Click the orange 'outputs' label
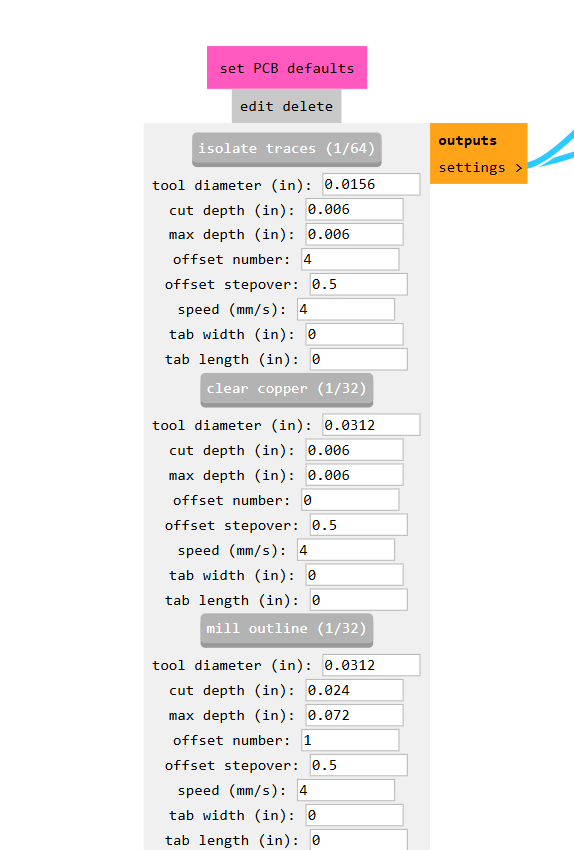Viewport: 574px width, 850px height. point(467,140)
